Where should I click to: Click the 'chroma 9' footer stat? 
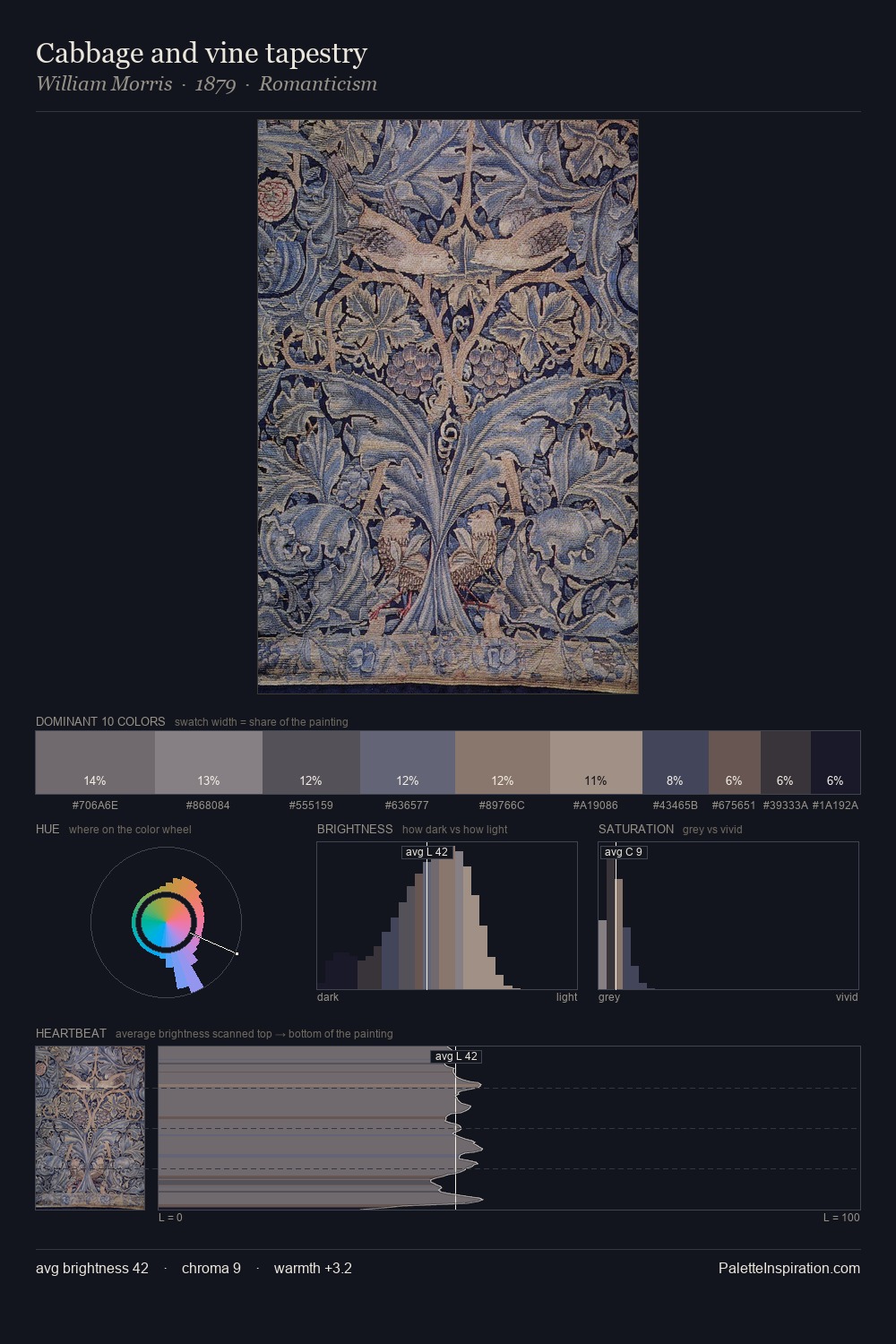click(x=211, y=1268)
